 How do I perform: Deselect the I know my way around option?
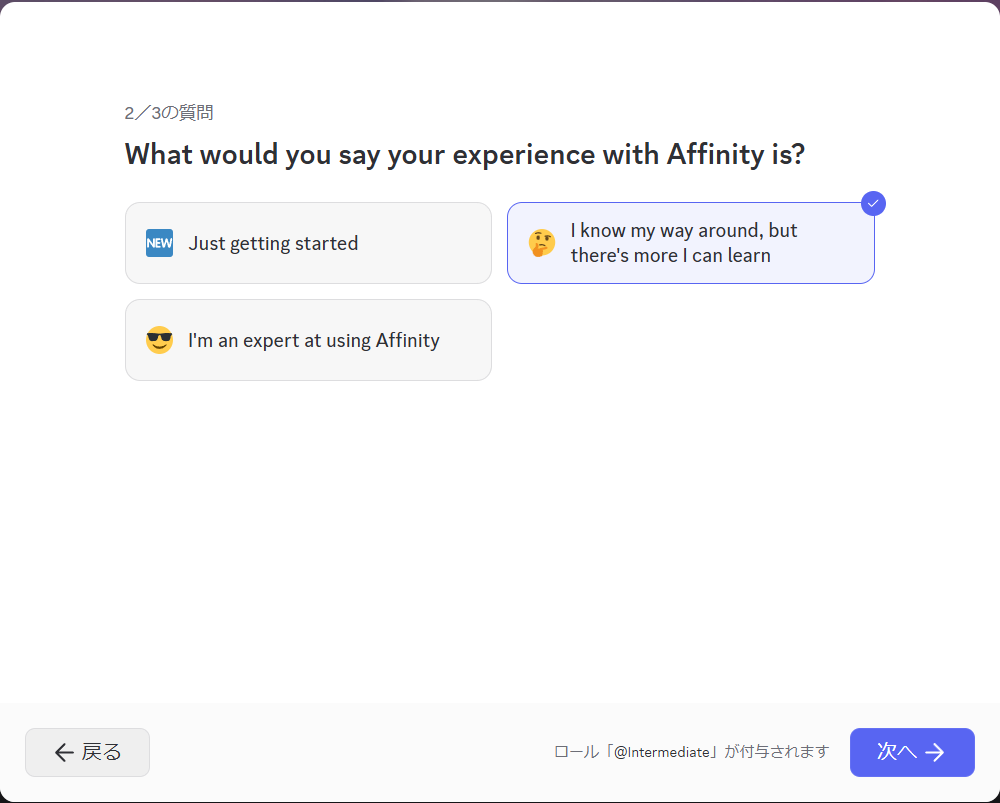tap(690, 243)
